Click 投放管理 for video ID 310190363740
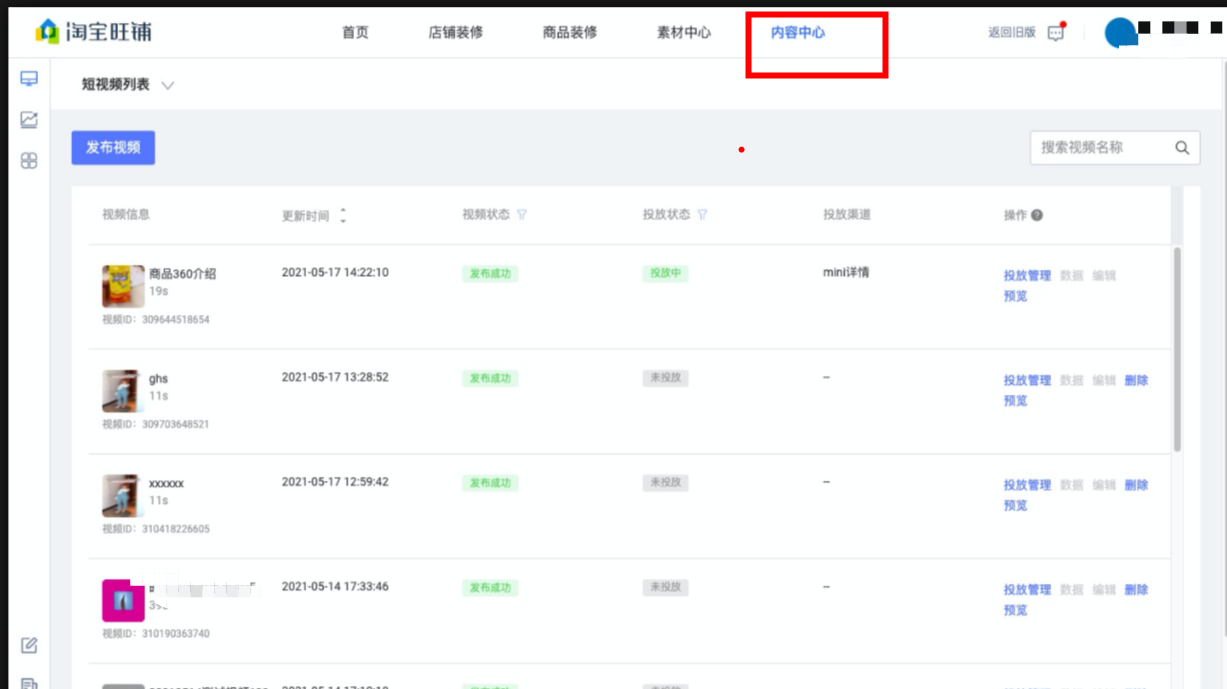1227x689 pixels. pos(1027,591)
